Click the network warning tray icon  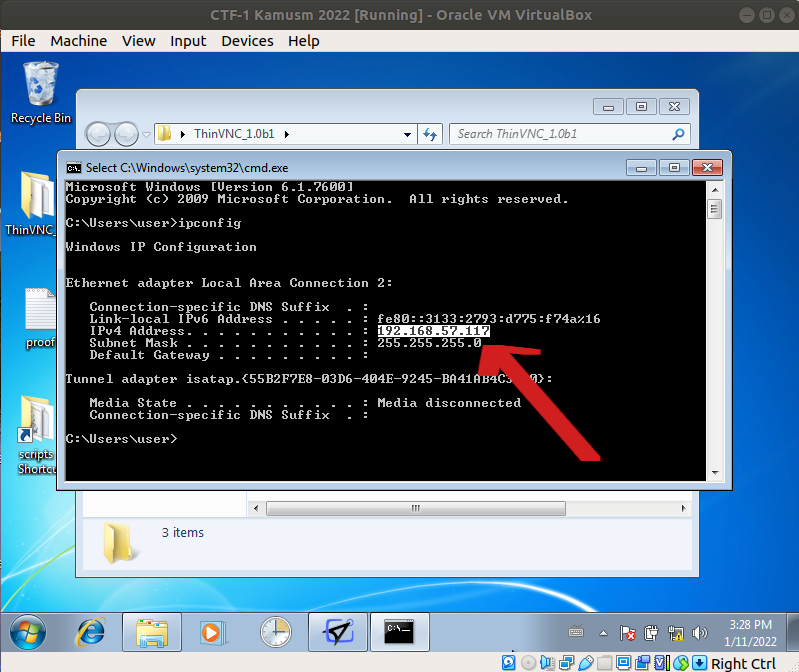click(675, 633)
